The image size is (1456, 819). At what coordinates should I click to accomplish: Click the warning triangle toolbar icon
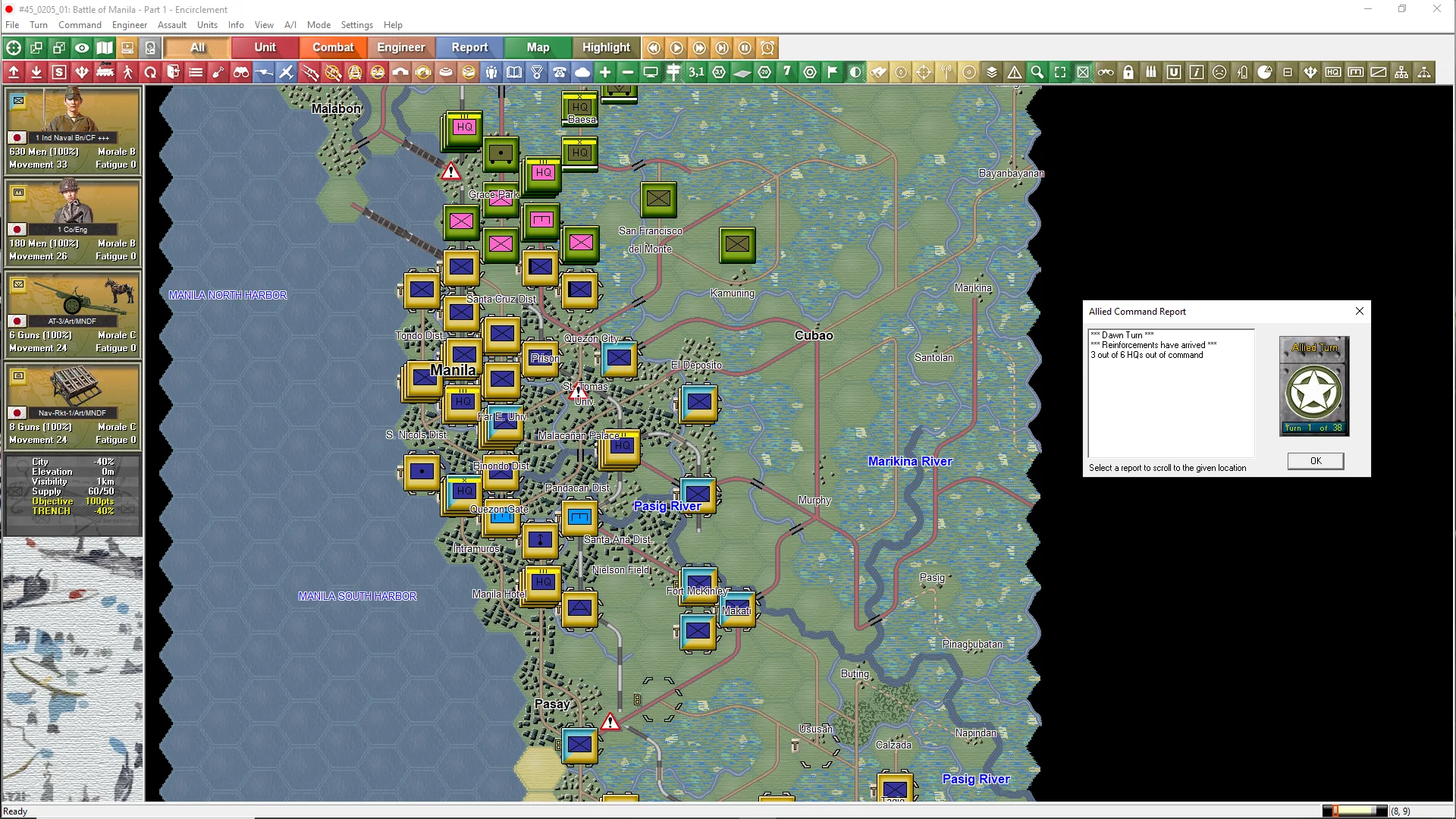(x=1015, y=73)
